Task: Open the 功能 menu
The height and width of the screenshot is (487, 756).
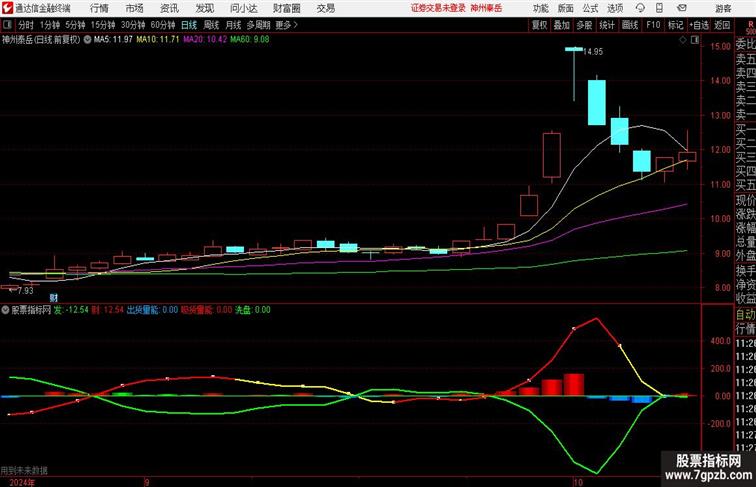Action: point(540,8)
